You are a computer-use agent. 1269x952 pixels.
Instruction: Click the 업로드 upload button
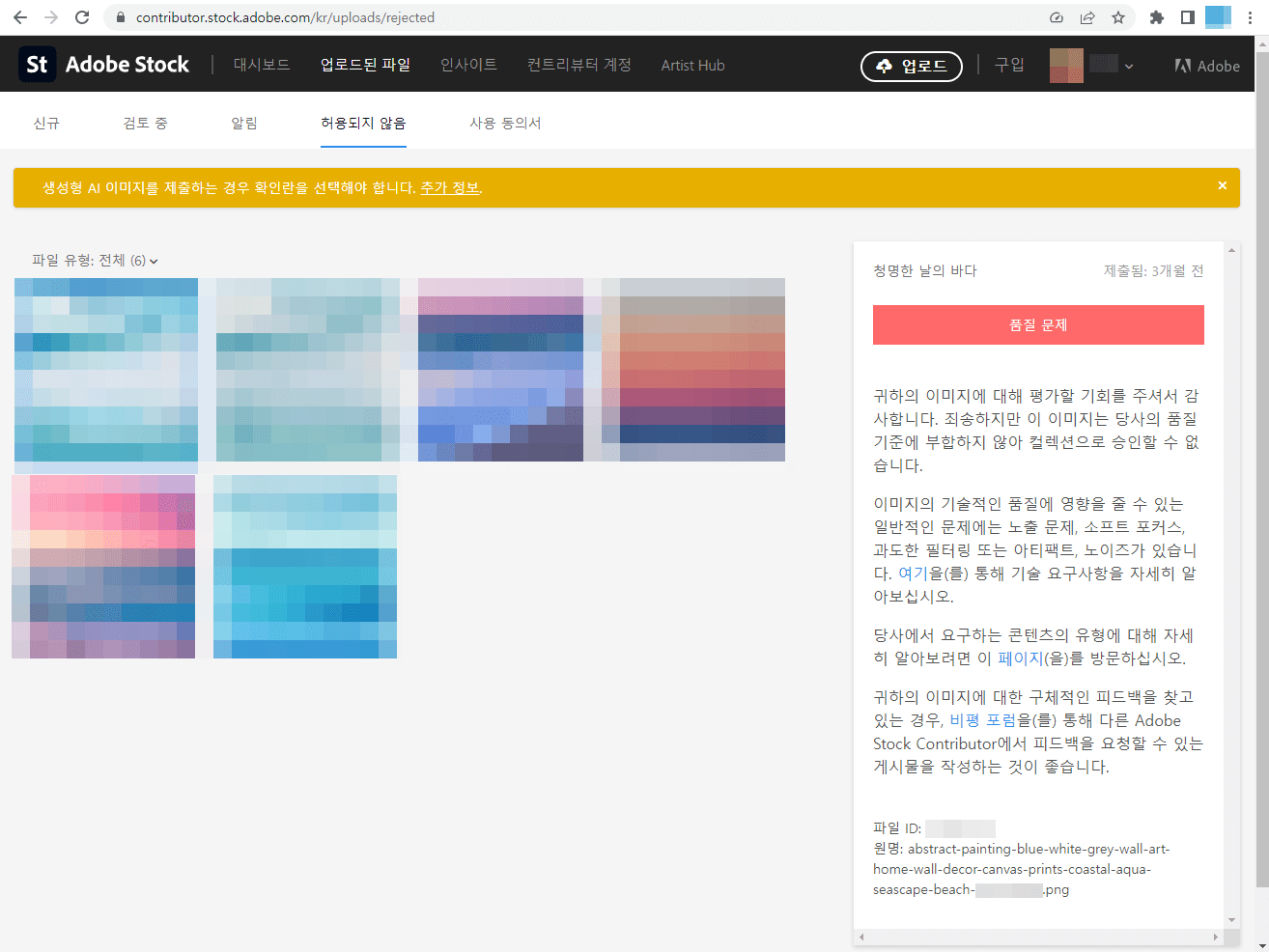912,66
